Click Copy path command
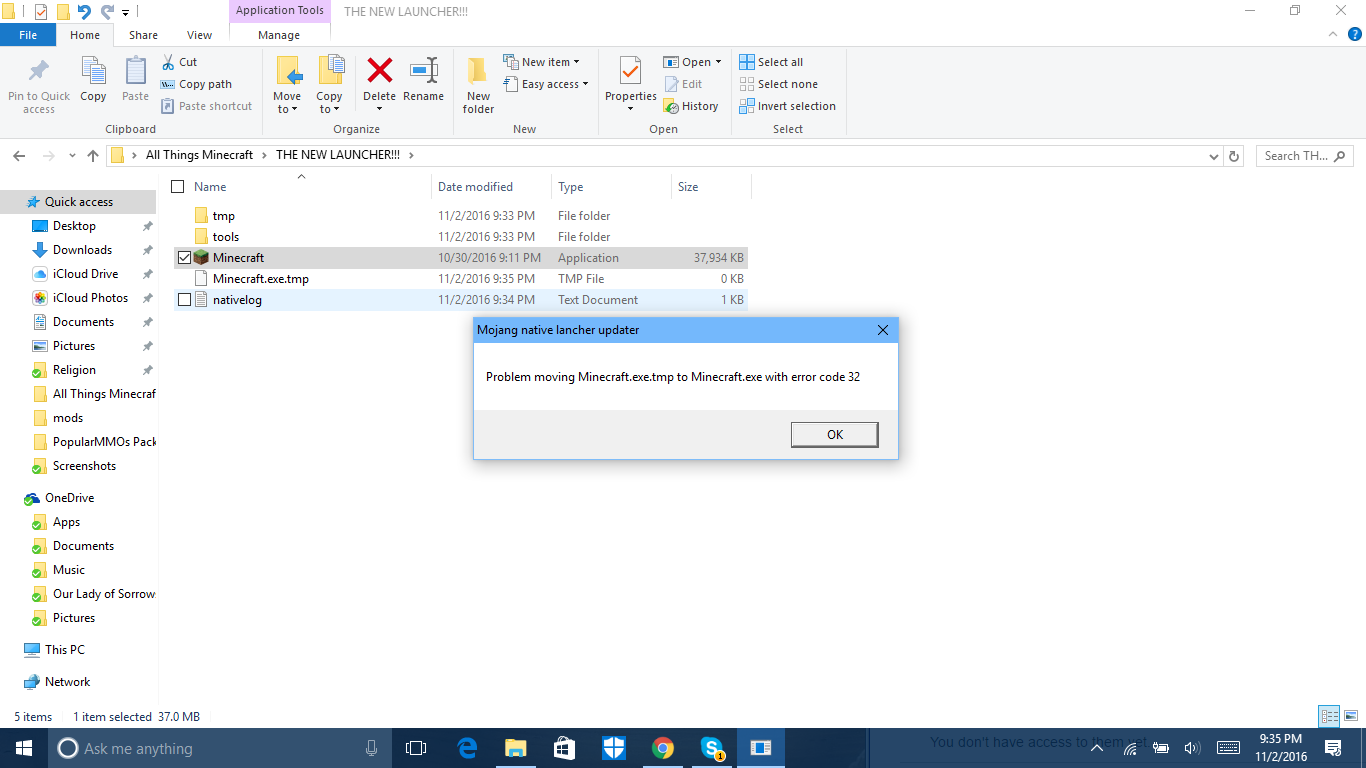Screen dimensions: 1366x768 click(x=196, y=84)
